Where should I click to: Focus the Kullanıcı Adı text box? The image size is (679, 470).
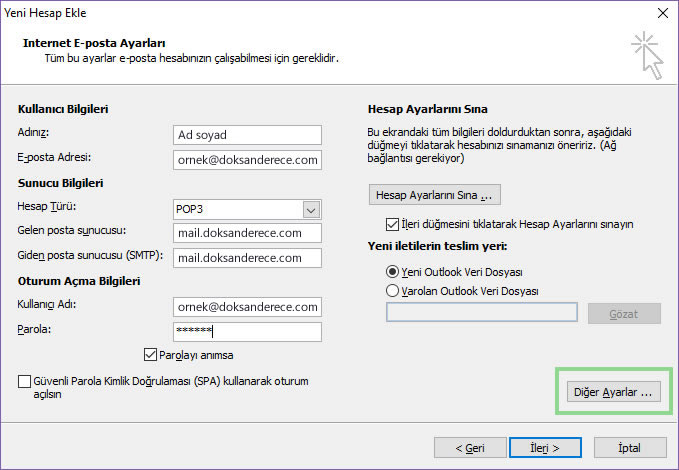pyautogui.click(x=247, y=307)
